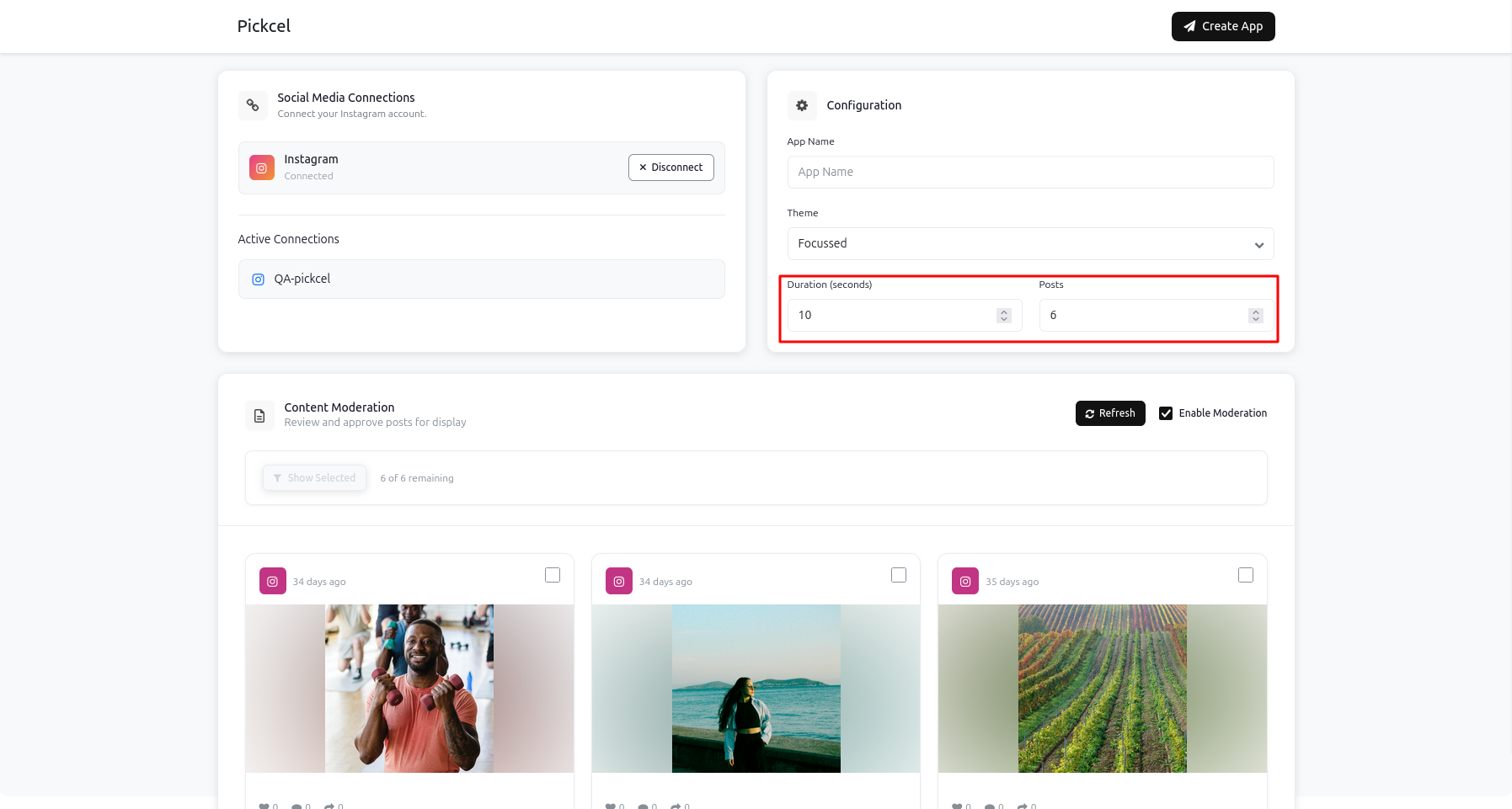Viewport: 1512px width, 809px height.
Task: Click the Instagram icon next to QA-pickcel
Action: click(x=259, y=279)
